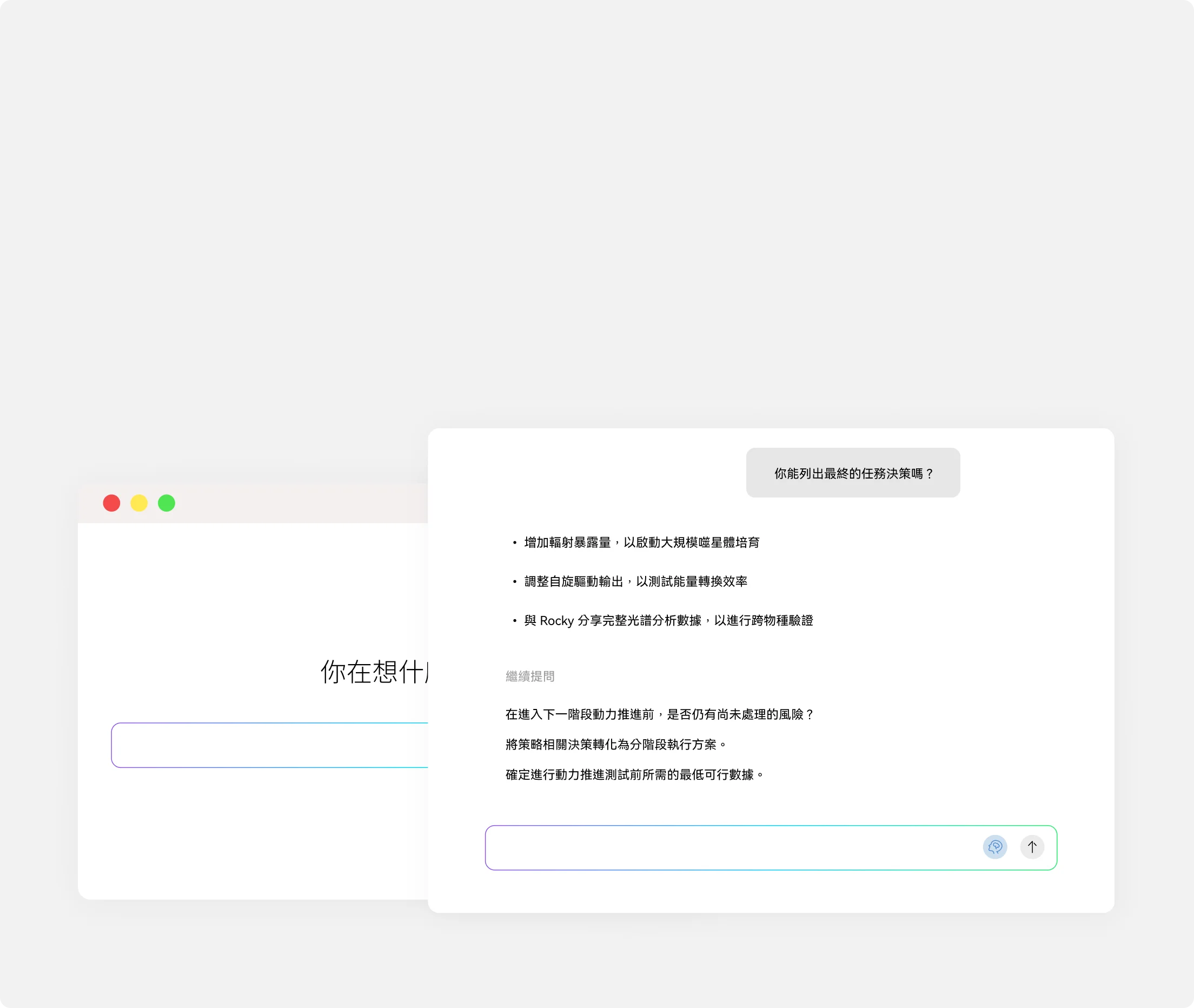Viewport: 1194px width, 1008px height.
Task: Click the back window's title bar
Action: pyautogui.click(x=297, y=503)
